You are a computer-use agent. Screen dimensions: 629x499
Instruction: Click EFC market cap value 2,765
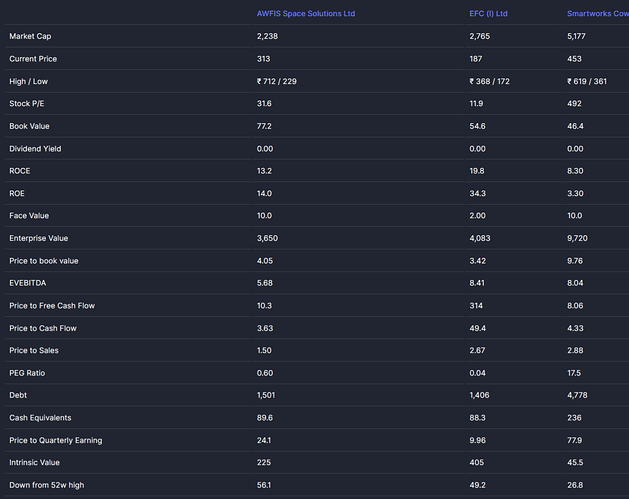click(479, 36)
